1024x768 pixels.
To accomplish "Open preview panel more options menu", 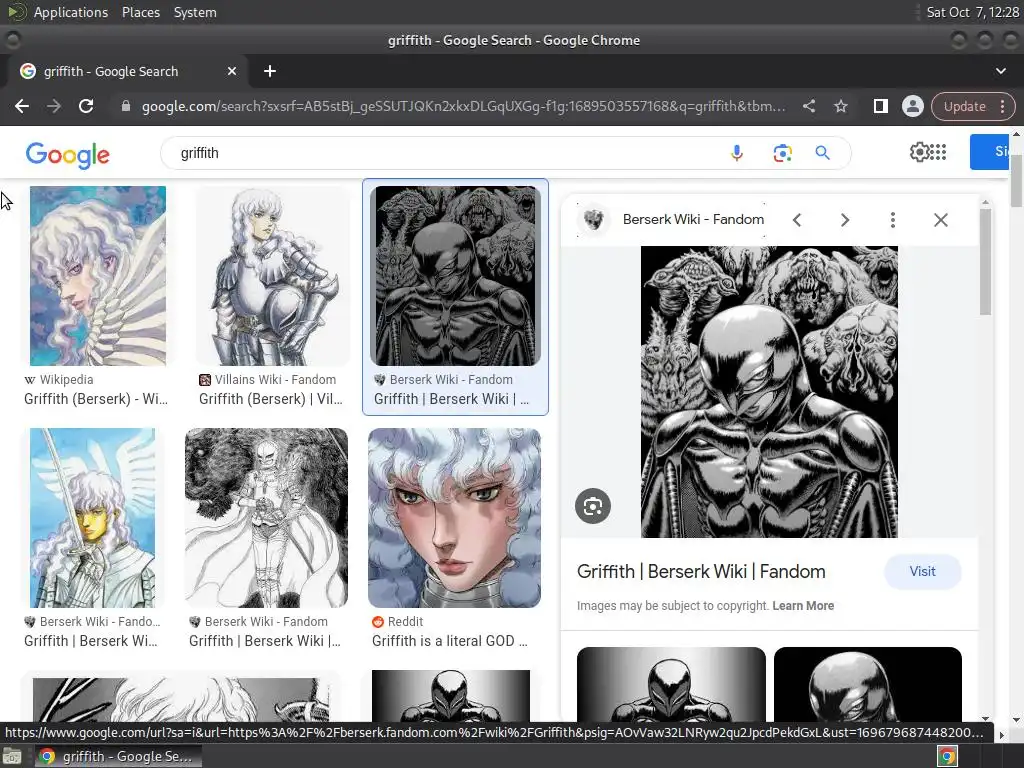I will 893,220.
